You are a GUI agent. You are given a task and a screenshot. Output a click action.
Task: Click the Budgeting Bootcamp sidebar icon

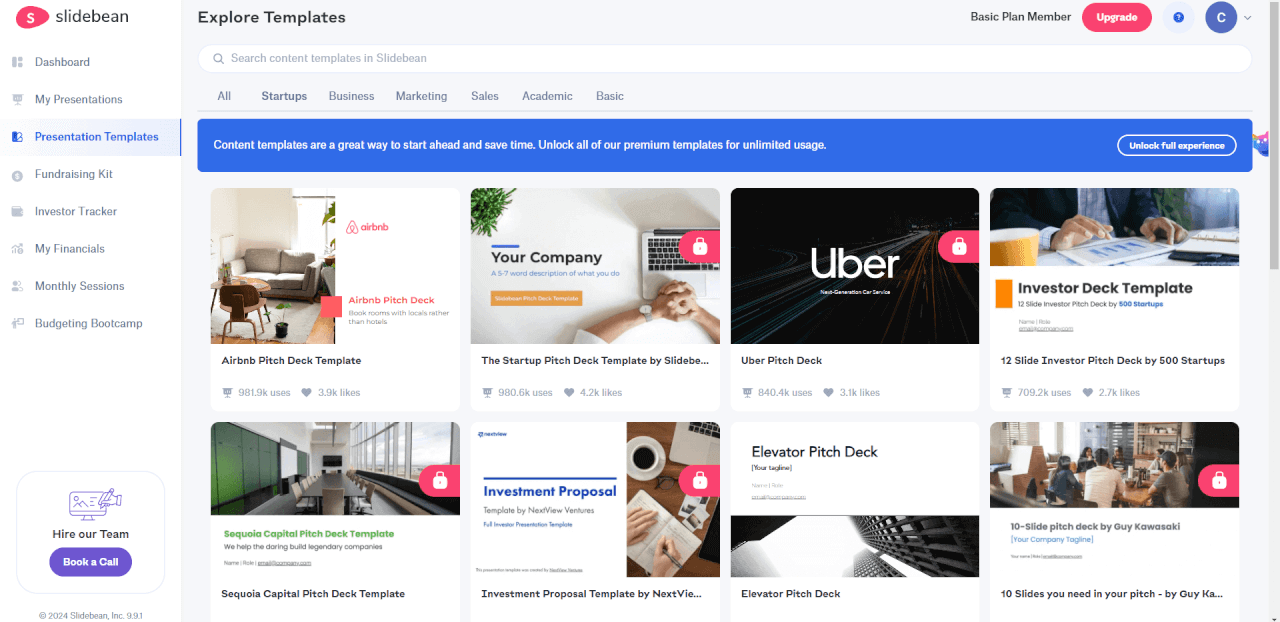pos(17,323)
